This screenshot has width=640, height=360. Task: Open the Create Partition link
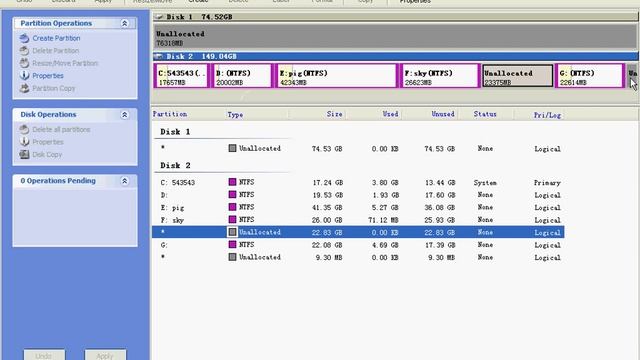point(56,38)
